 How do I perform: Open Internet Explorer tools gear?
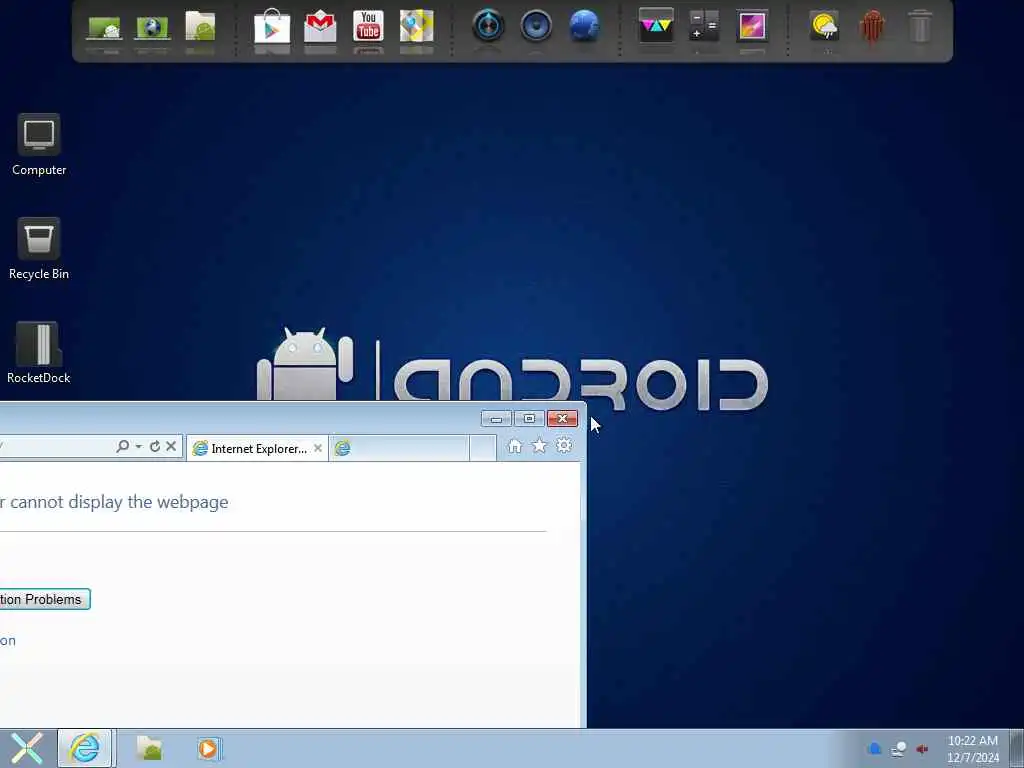coord(564,446)
